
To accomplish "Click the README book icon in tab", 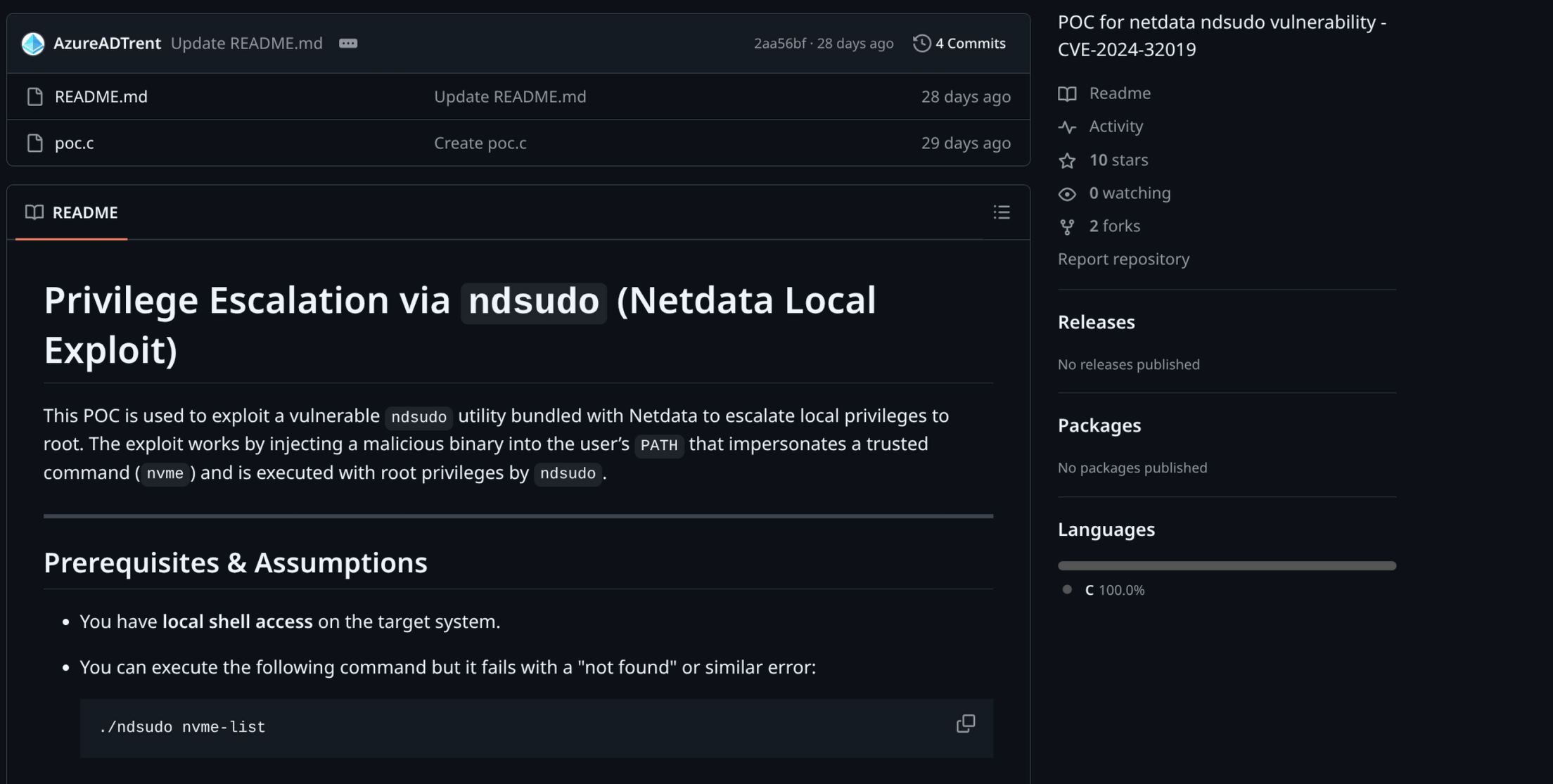I will (34, 212).
